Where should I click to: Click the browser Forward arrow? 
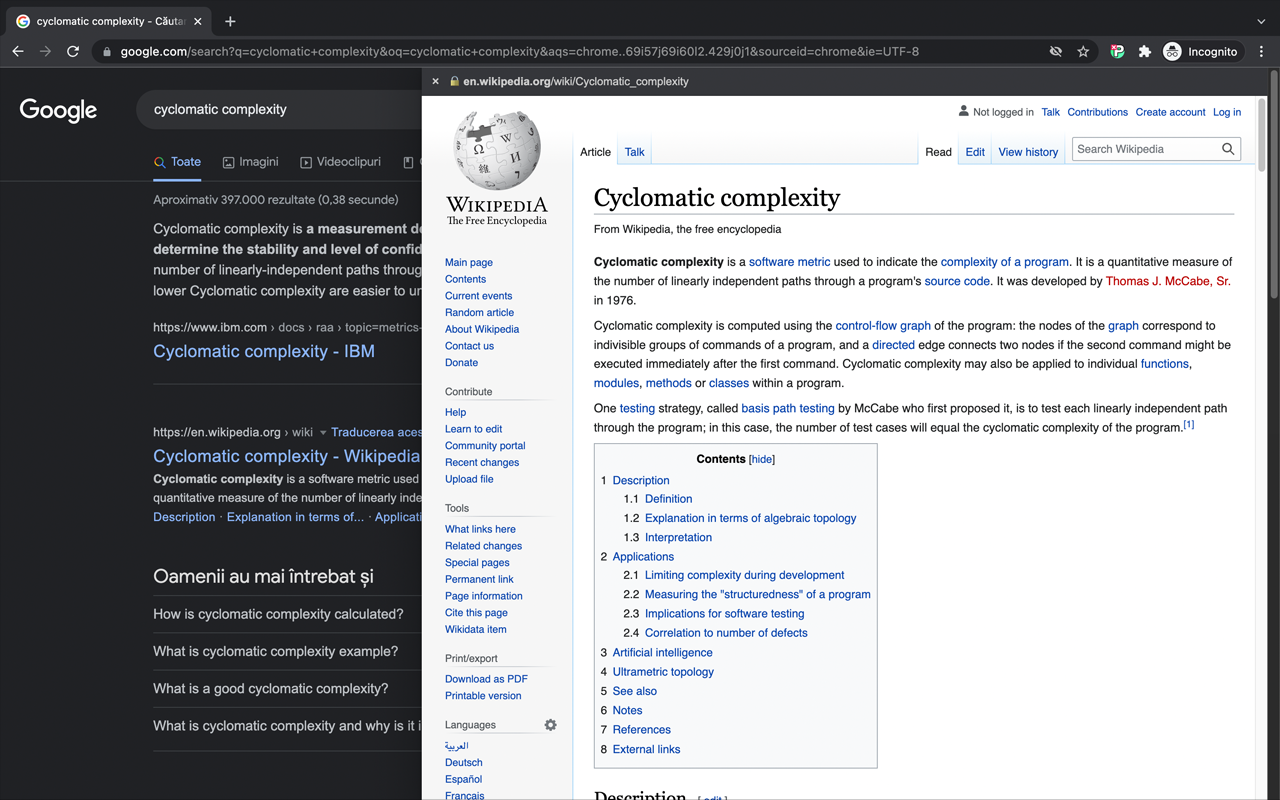click(x=45, y=51)
